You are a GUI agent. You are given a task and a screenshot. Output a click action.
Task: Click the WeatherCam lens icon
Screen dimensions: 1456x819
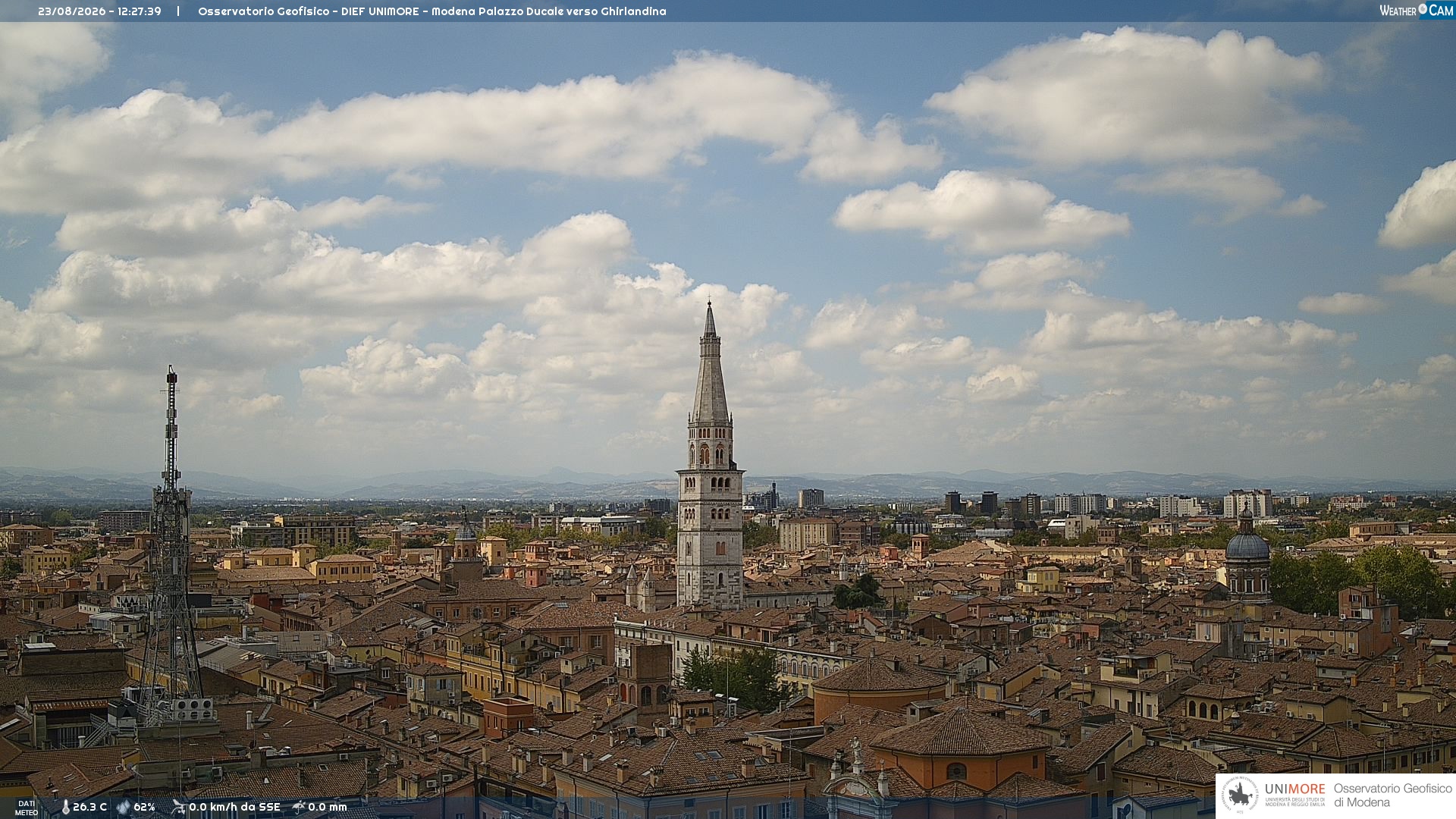pos(1423,10)
